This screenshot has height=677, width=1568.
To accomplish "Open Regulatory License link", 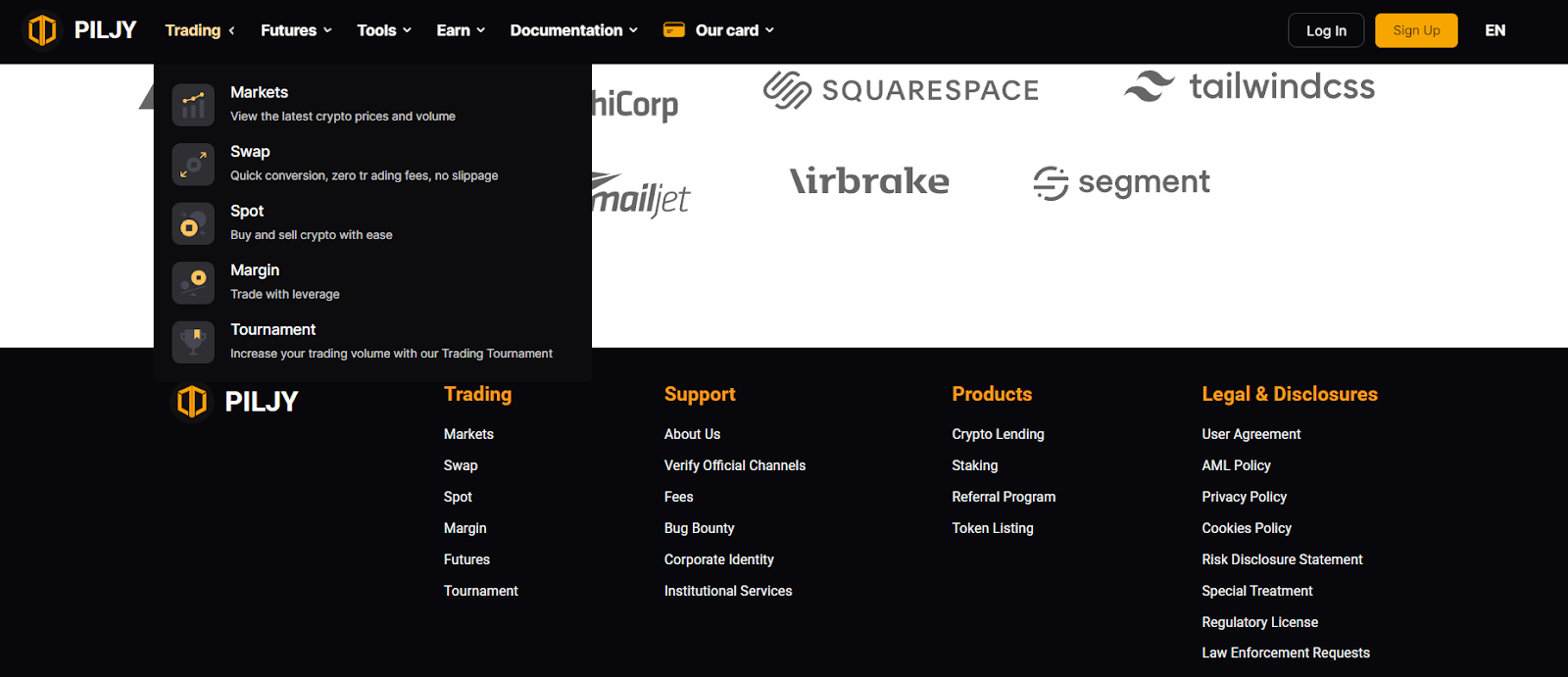I will [x=1260, y=622].
